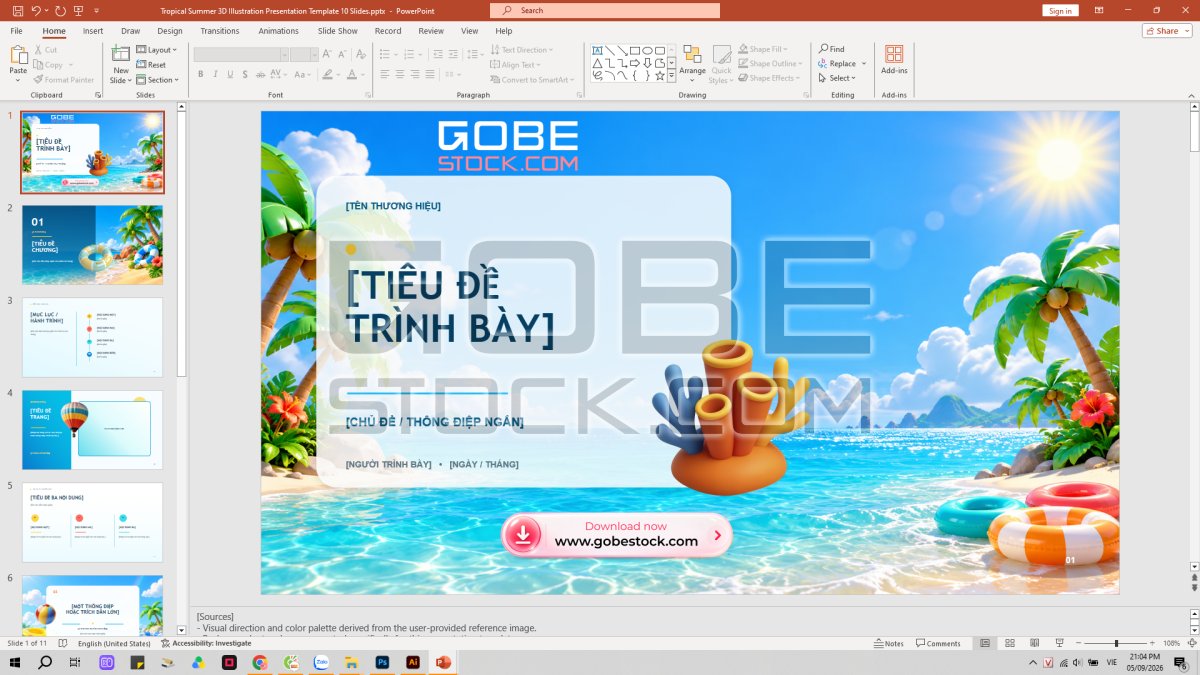Expand Paste options arrow

18,79
